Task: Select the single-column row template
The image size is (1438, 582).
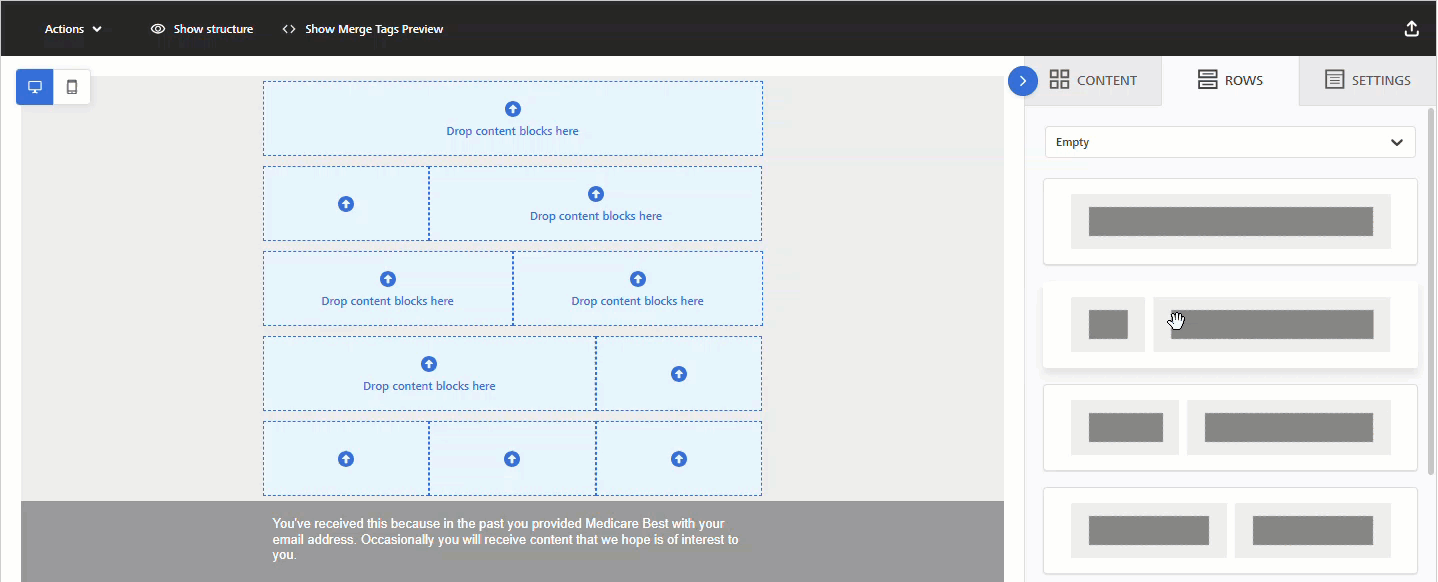Action: point(1229,220)
